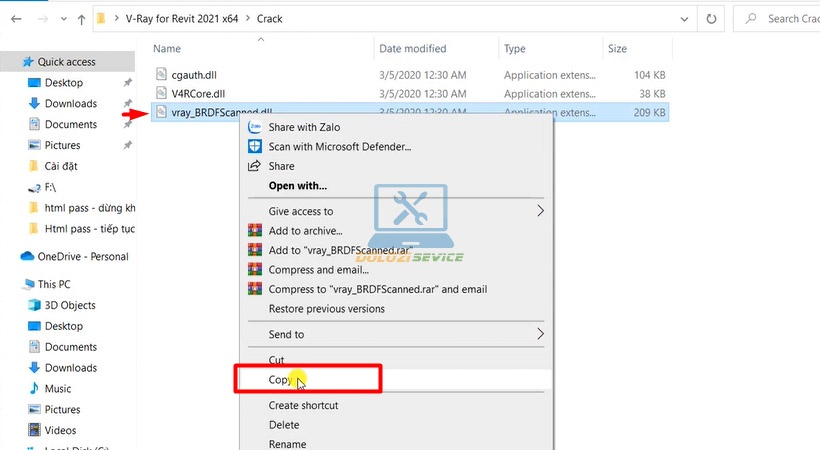
Task: Click the folder icon in address bar
Action: pos(101,19)
